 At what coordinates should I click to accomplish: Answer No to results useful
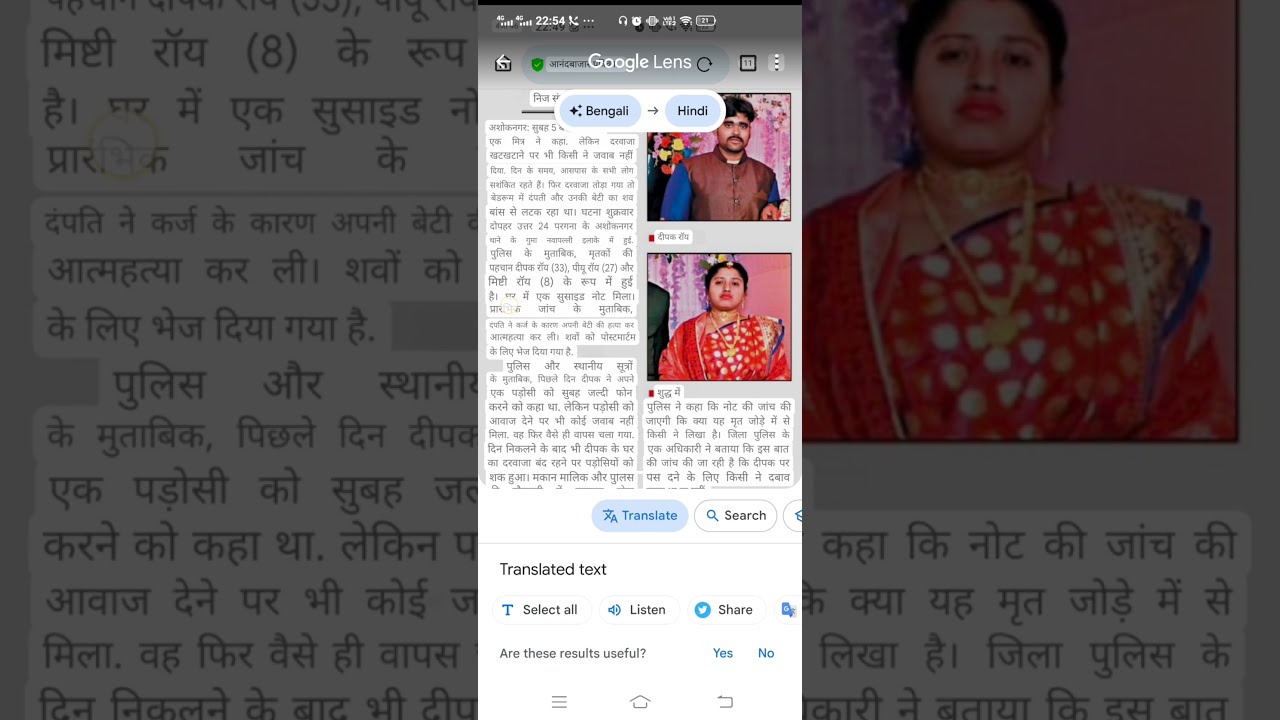[x=766, y=653]
